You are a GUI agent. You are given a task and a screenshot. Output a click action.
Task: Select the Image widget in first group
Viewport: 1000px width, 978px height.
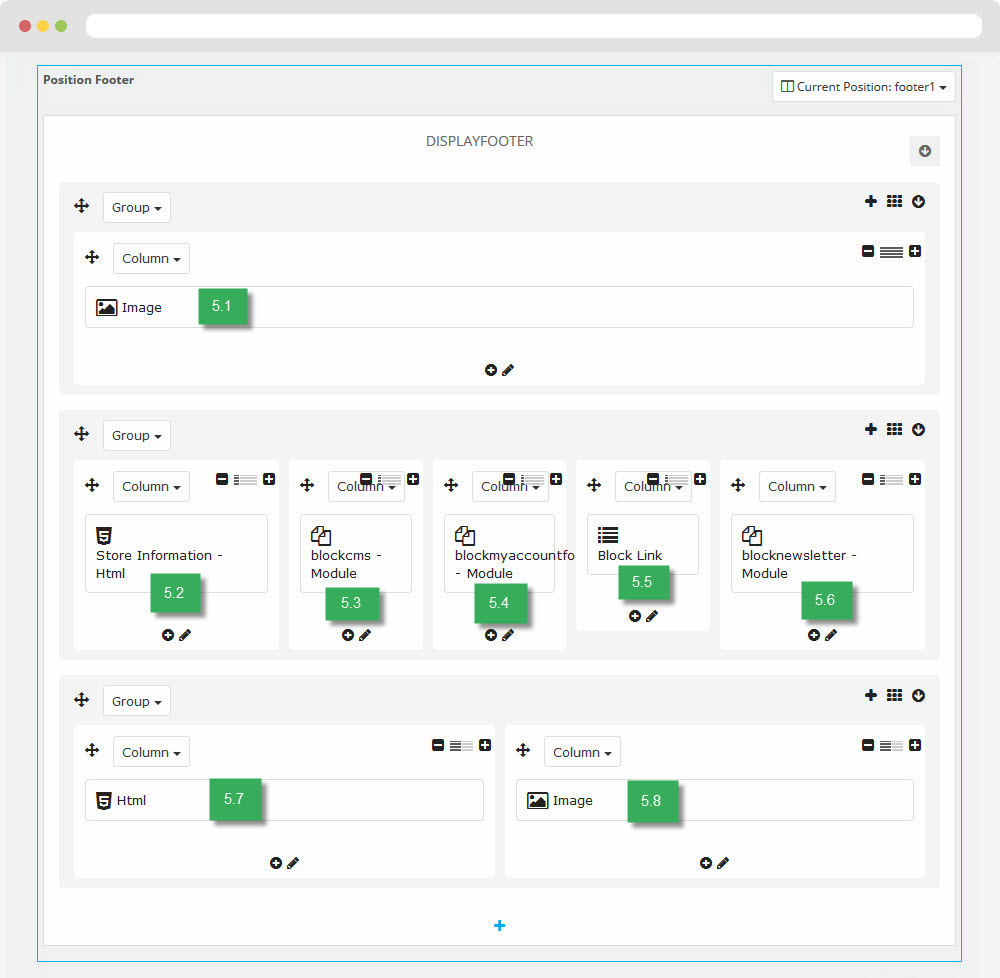pyautogui.click(x=499, y=307)
